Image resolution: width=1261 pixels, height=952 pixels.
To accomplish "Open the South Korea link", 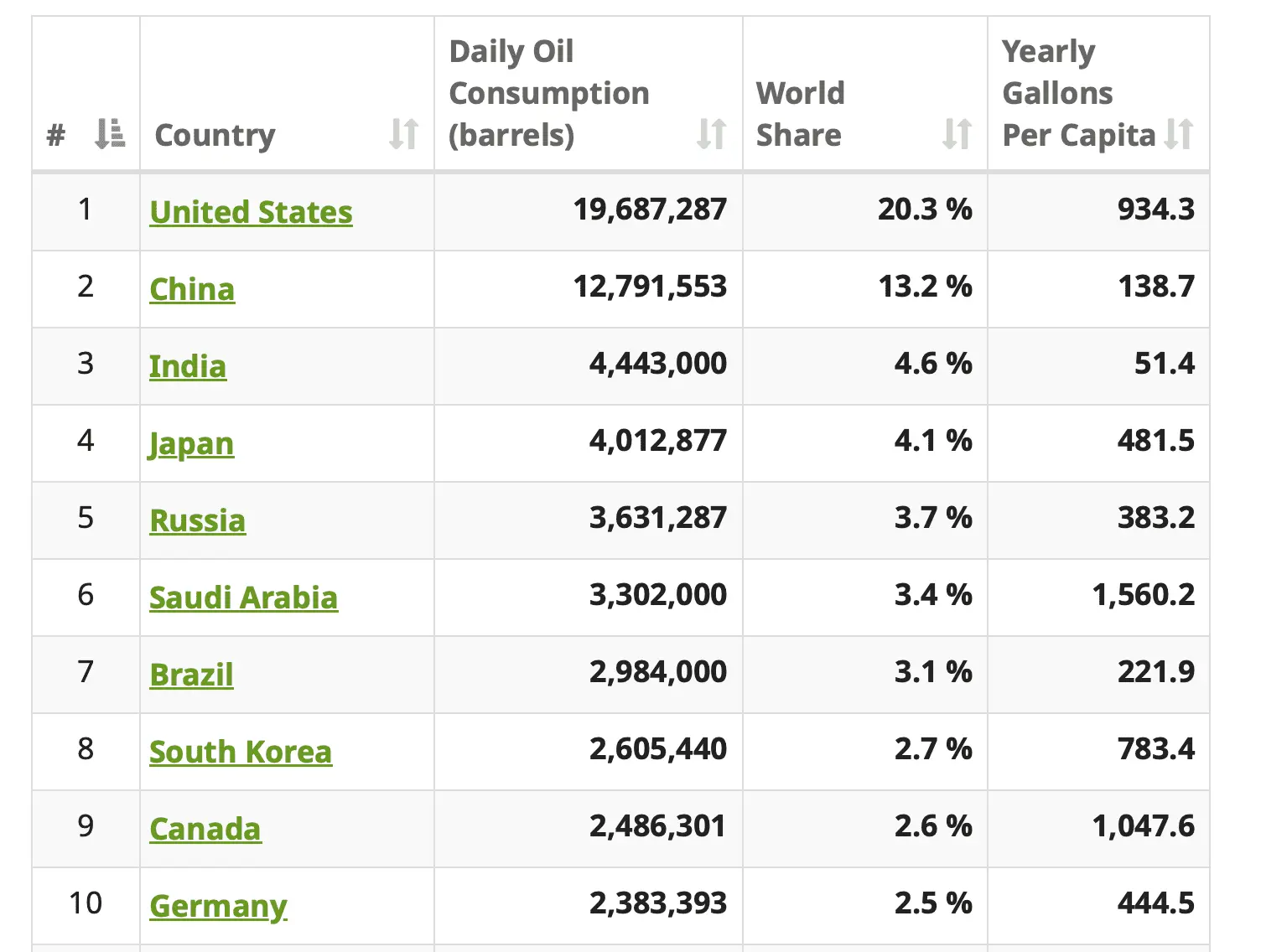I will click(x=241, y=752).
